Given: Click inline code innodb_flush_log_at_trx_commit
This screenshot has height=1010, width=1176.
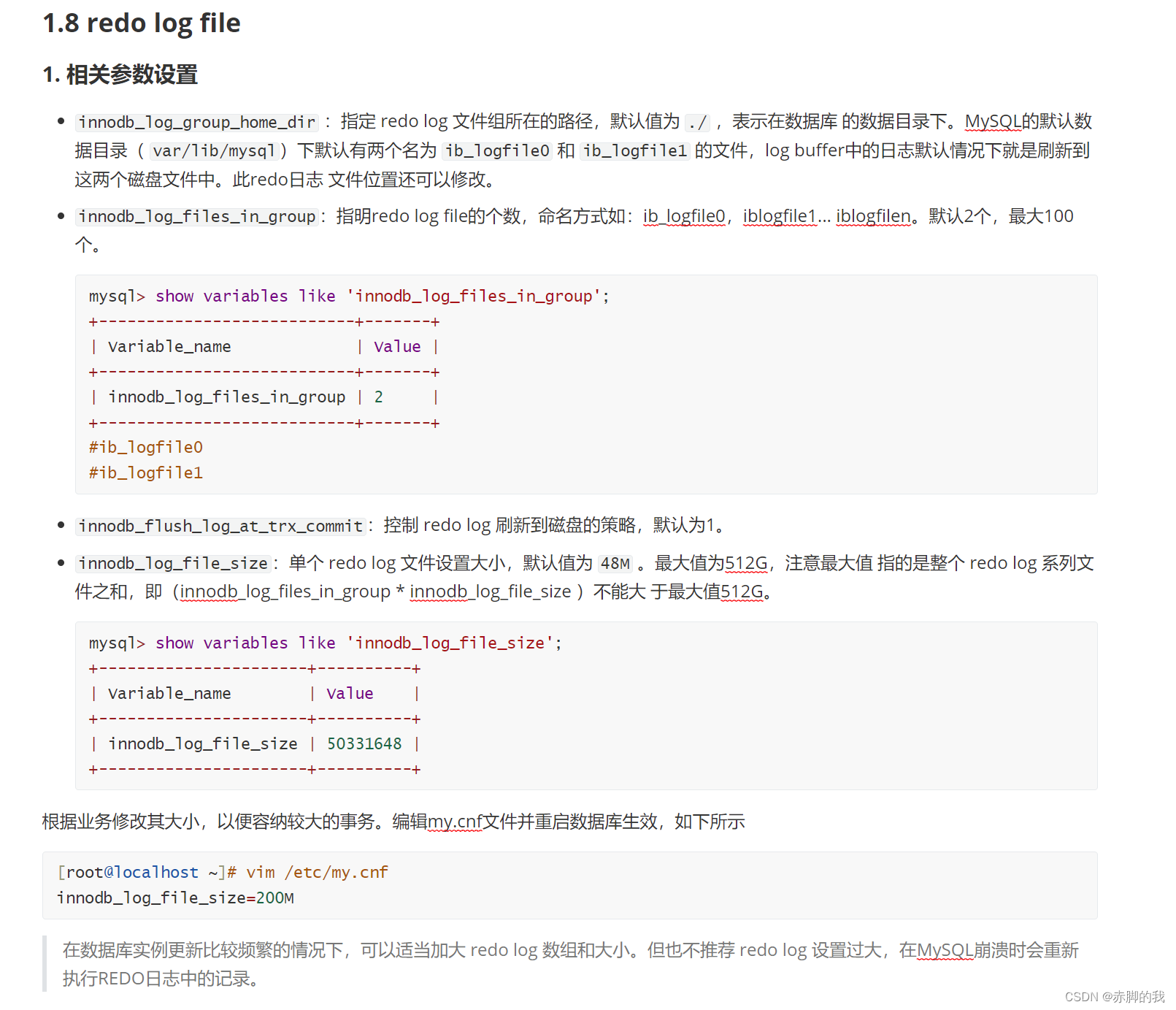Looking at the screenshot, I should [220, 527].
